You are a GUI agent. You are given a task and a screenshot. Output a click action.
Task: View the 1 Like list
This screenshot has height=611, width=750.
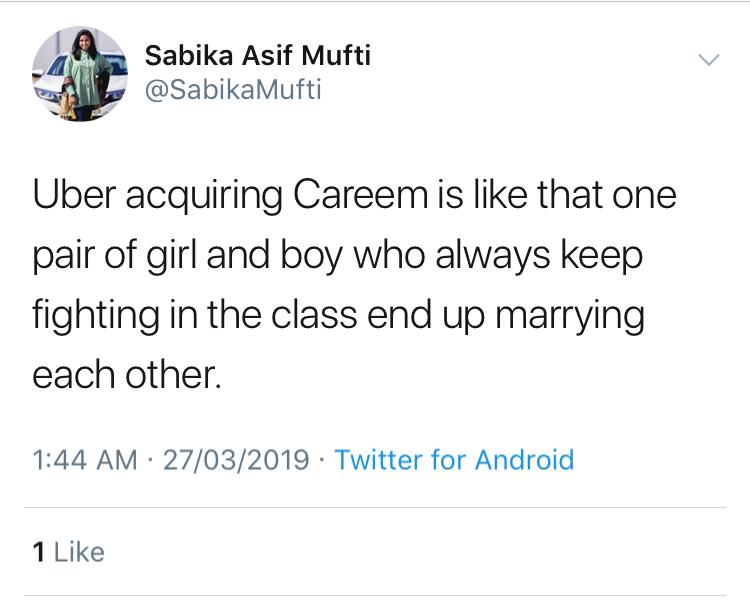68,552
